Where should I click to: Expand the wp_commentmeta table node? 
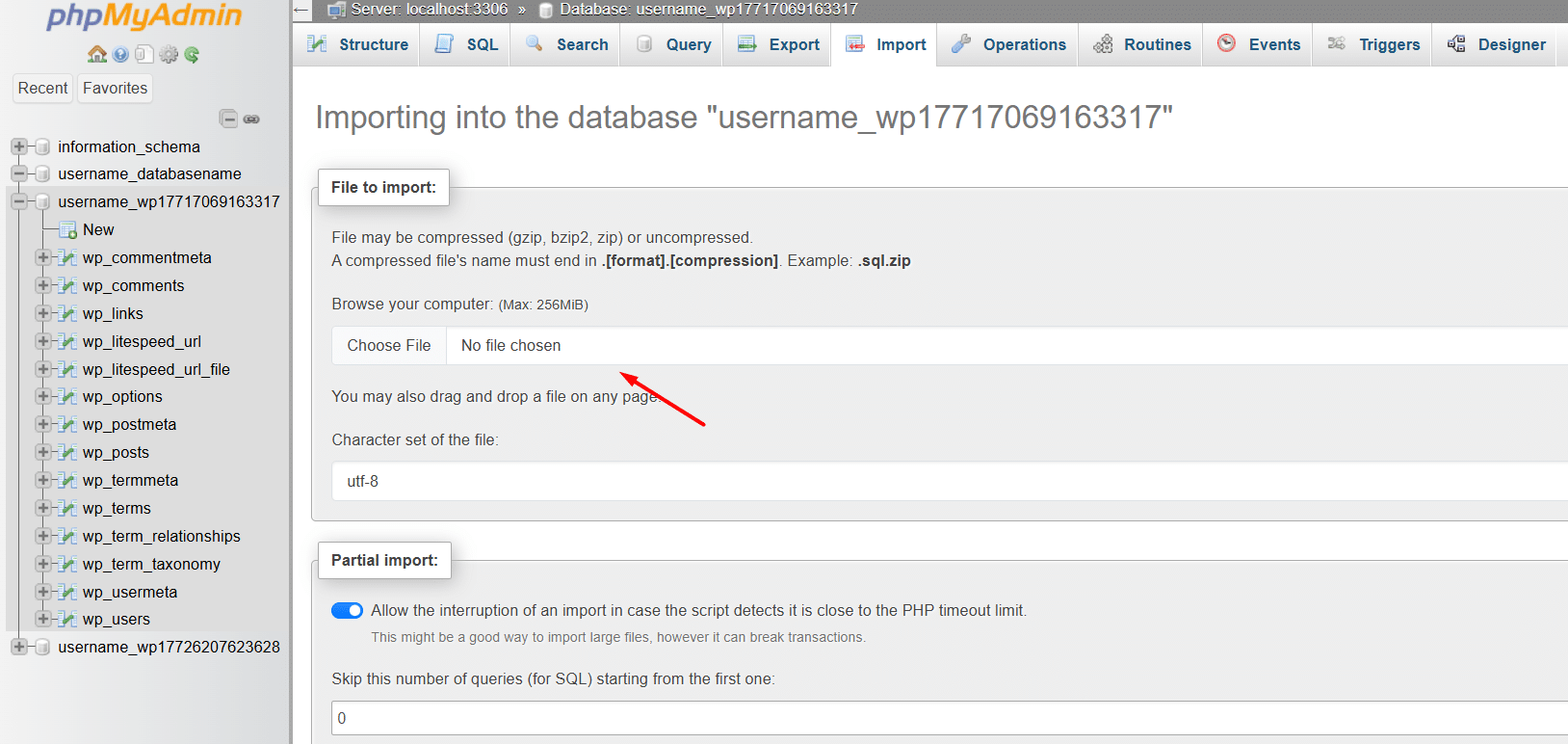click(x=43, y=257)
